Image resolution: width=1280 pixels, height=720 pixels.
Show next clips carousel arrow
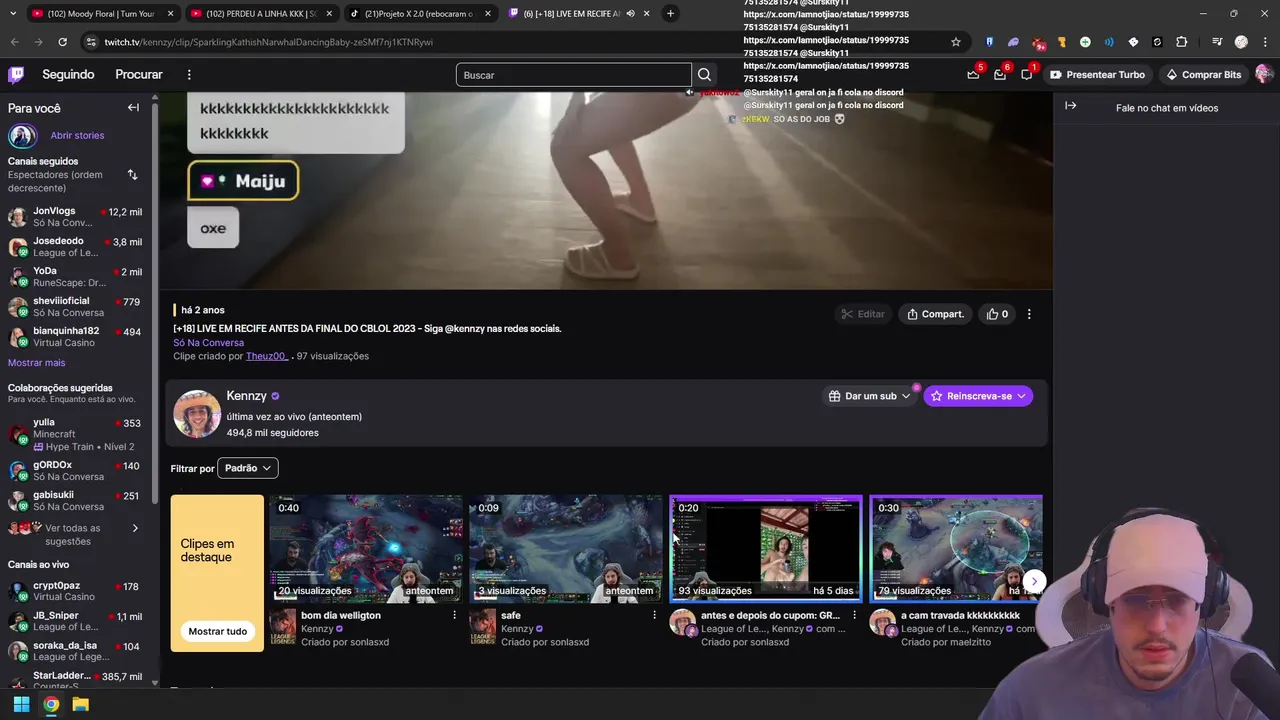pos(1034,581)
